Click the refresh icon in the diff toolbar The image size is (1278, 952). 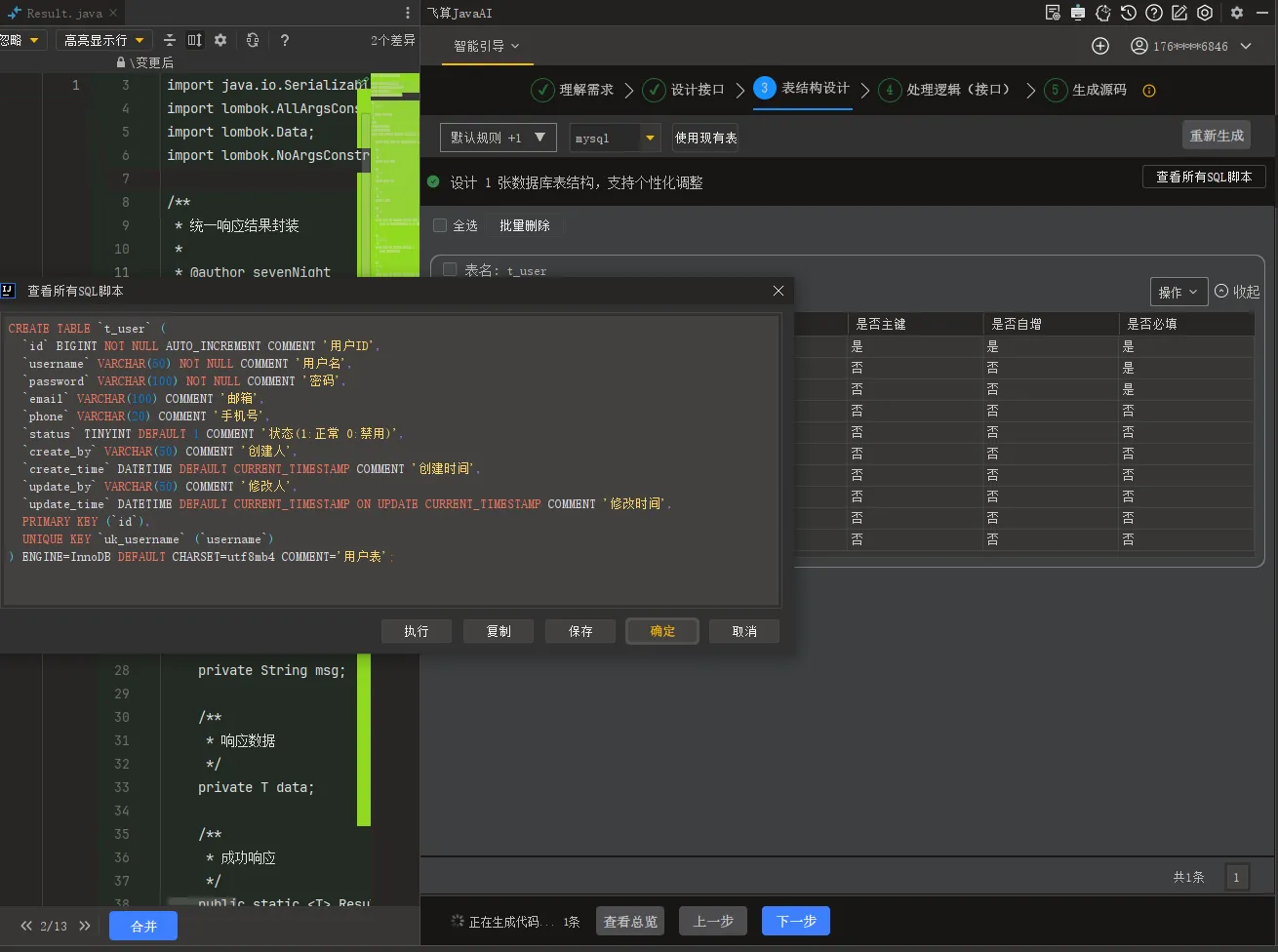pyautogui.click(x=253, y=40)
